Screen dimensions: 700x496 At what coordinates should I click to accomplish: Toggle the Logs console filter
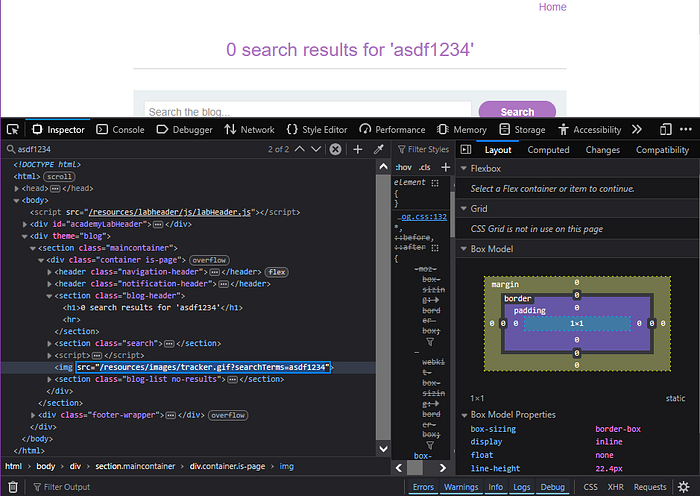(521, 487)
